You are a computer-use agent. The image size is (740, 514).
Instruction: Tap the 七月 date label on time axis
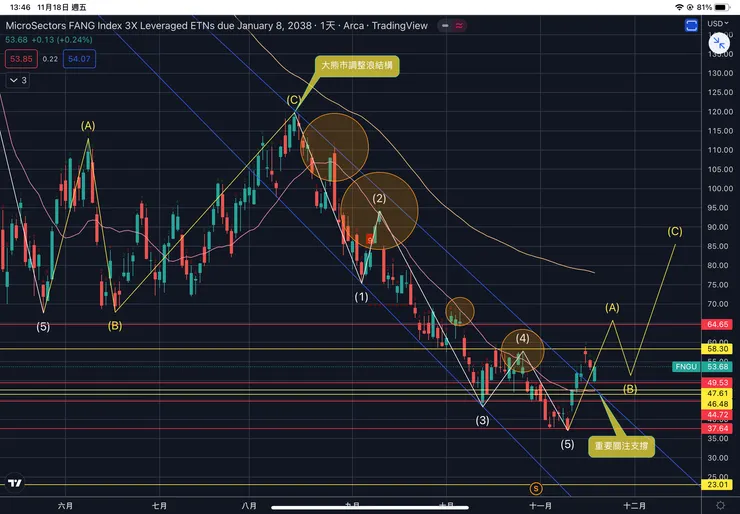click(x=160, y=506)
